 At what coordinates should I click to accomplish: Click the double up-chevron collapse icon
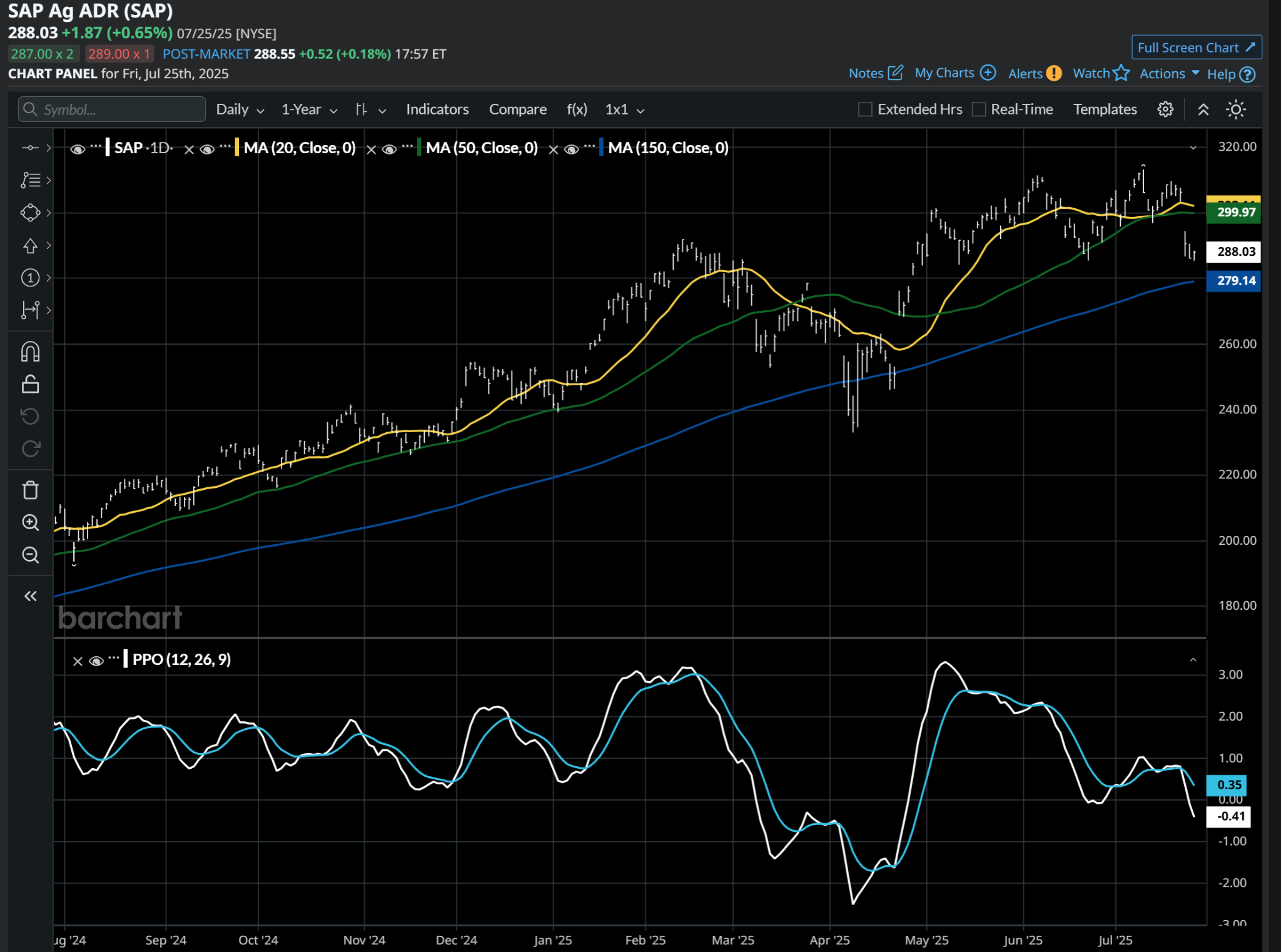click(1203, 109)
